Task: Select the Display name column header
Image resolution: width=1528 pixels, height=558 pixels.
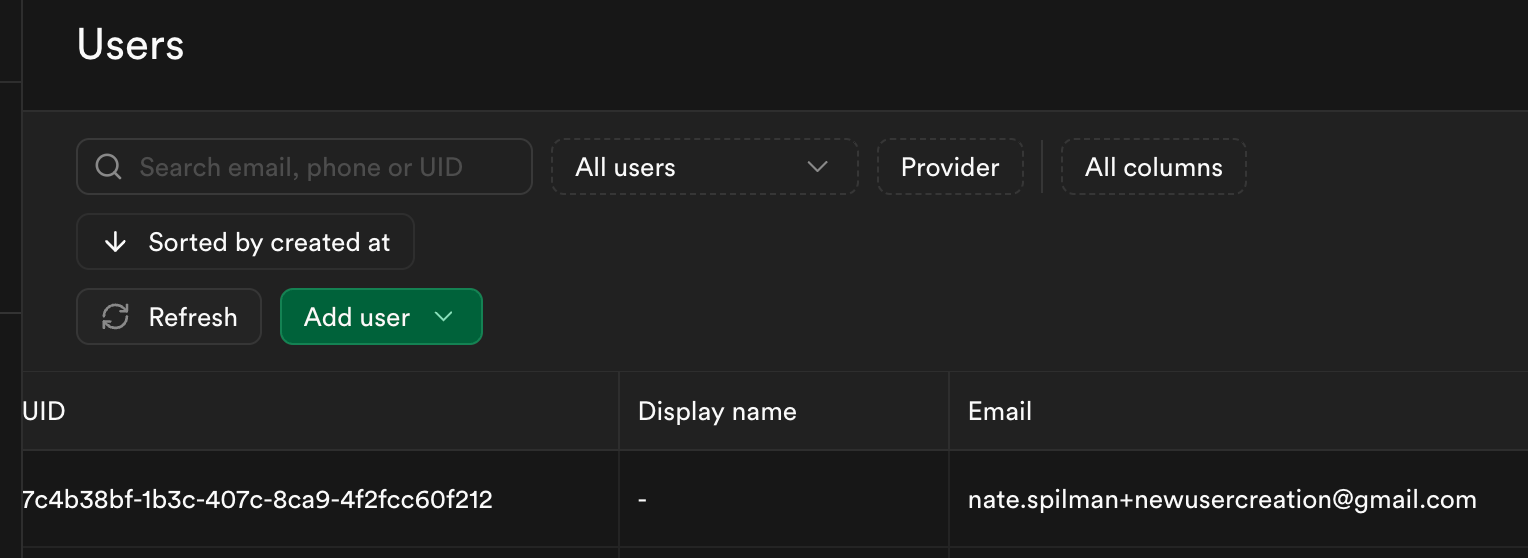Action: [784, 411]
